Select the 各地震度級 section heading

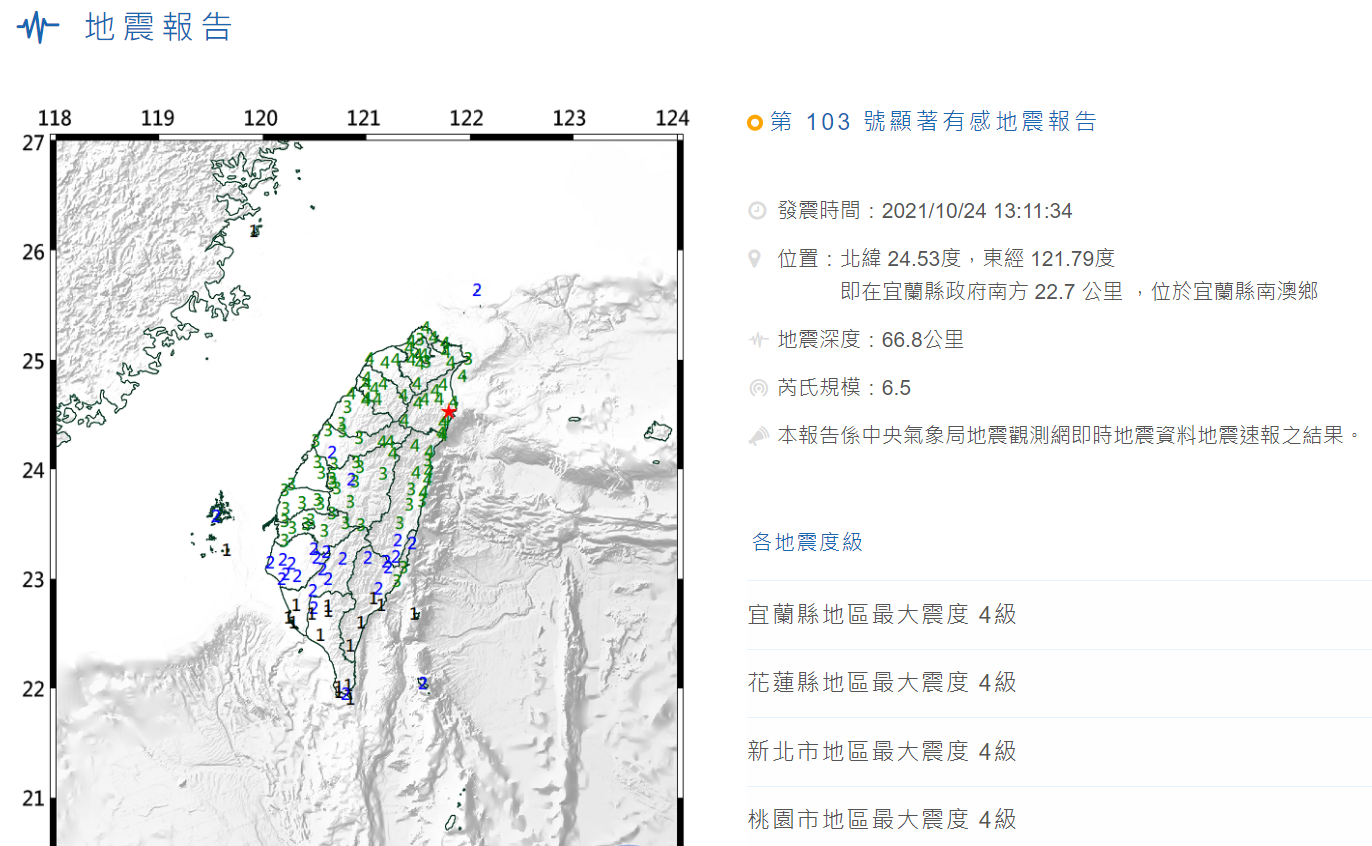point(807,543)
